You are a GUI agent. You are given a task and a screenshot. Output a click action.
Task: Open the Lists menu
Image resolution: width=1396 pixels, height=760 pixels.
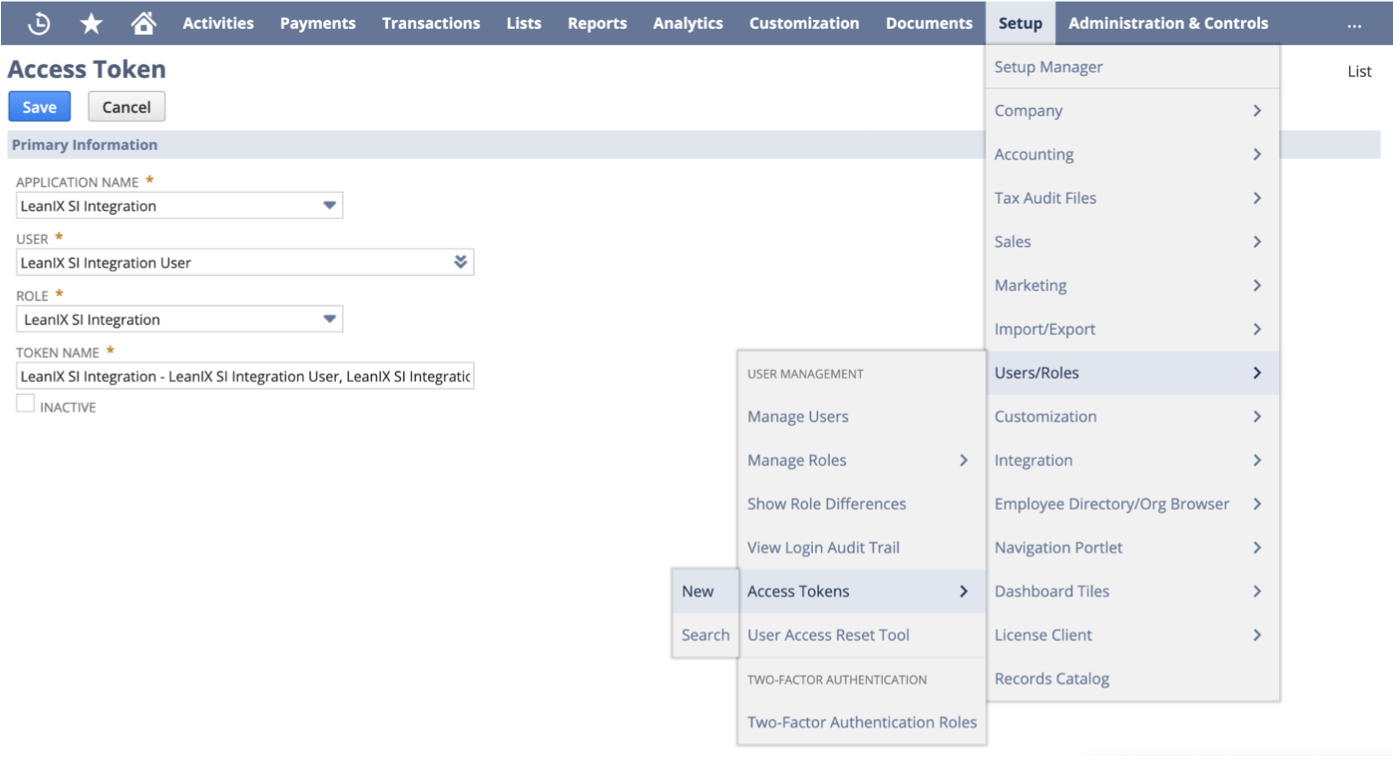pos(524,23)
